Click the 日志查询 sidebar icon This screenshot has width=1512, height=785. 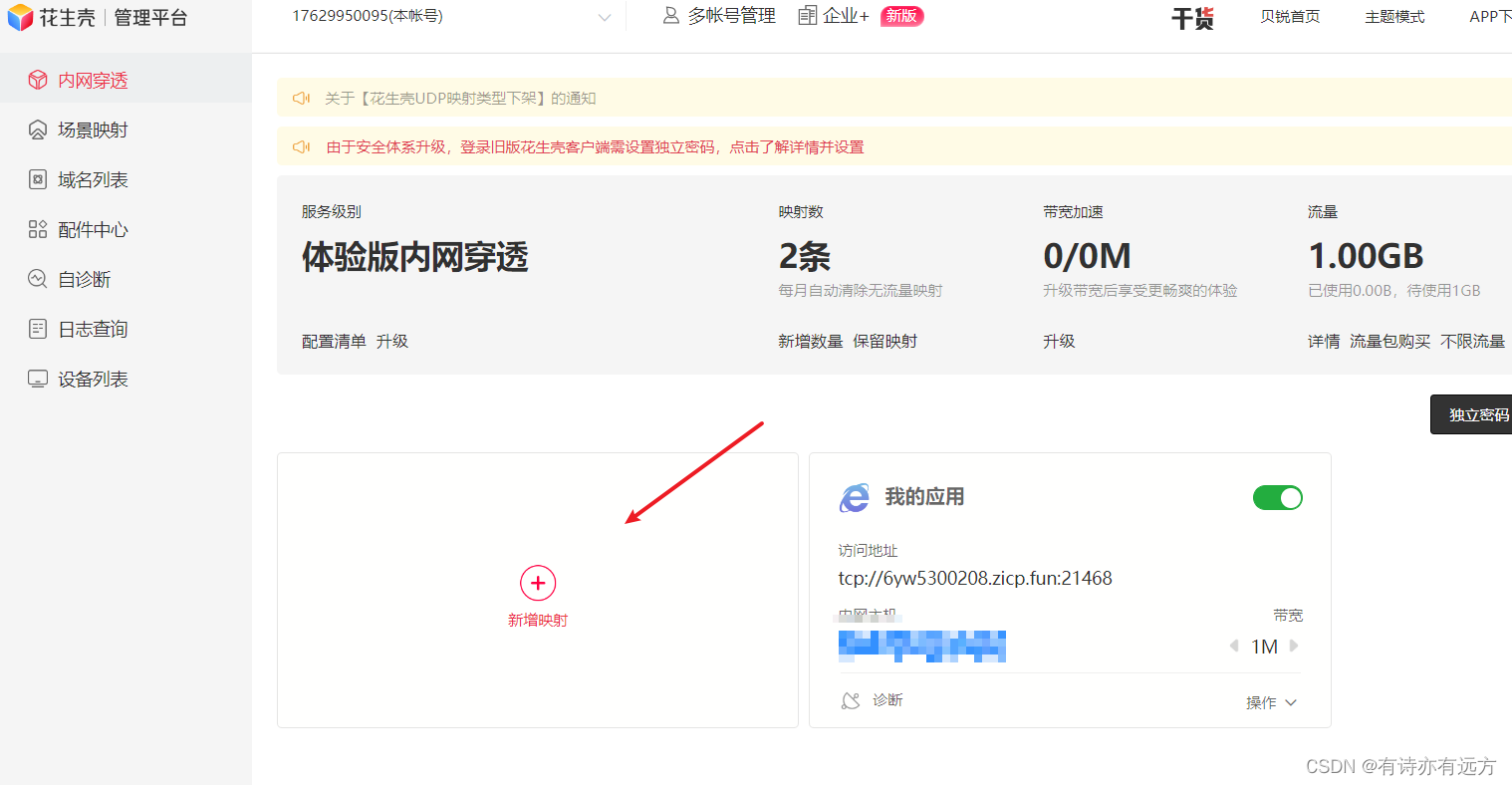click(38, 329)
